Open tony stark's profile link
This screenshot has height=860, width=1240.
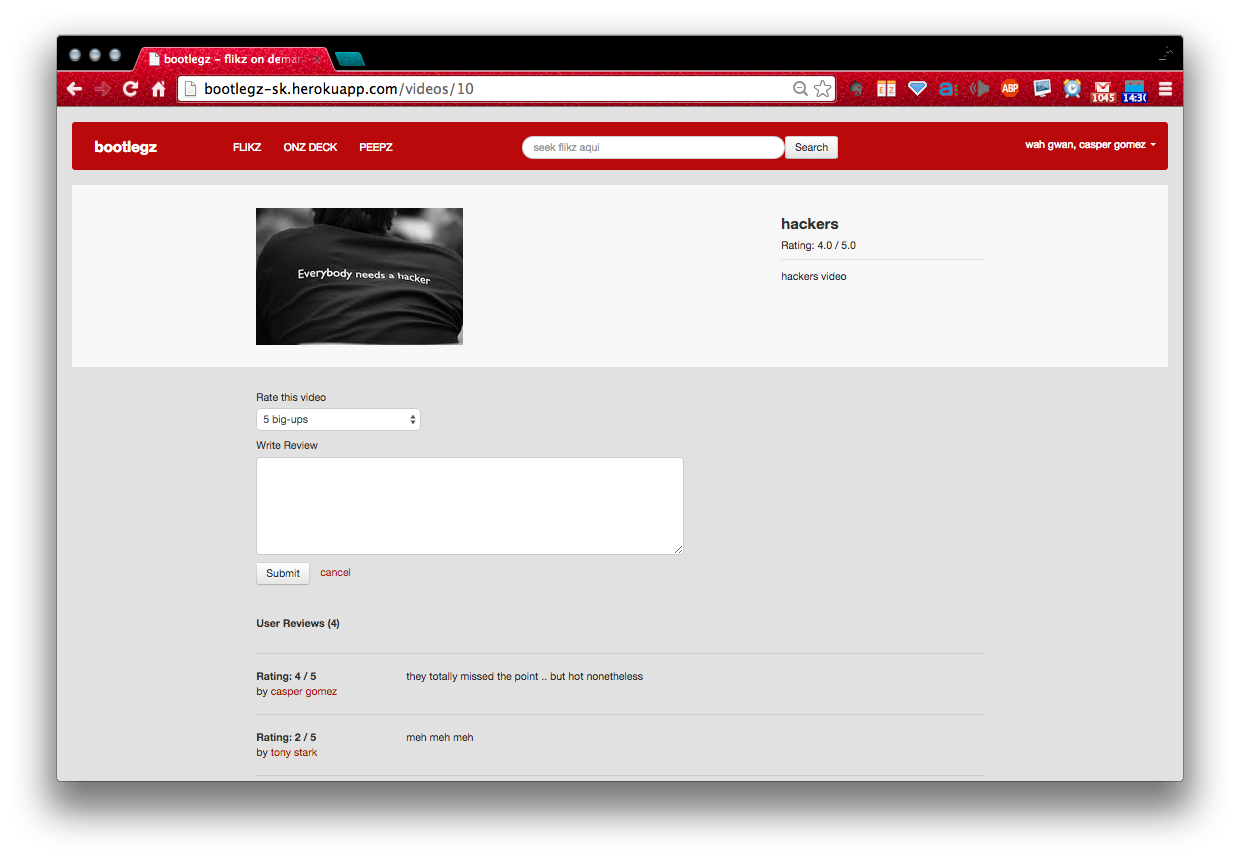click(294, 753)
